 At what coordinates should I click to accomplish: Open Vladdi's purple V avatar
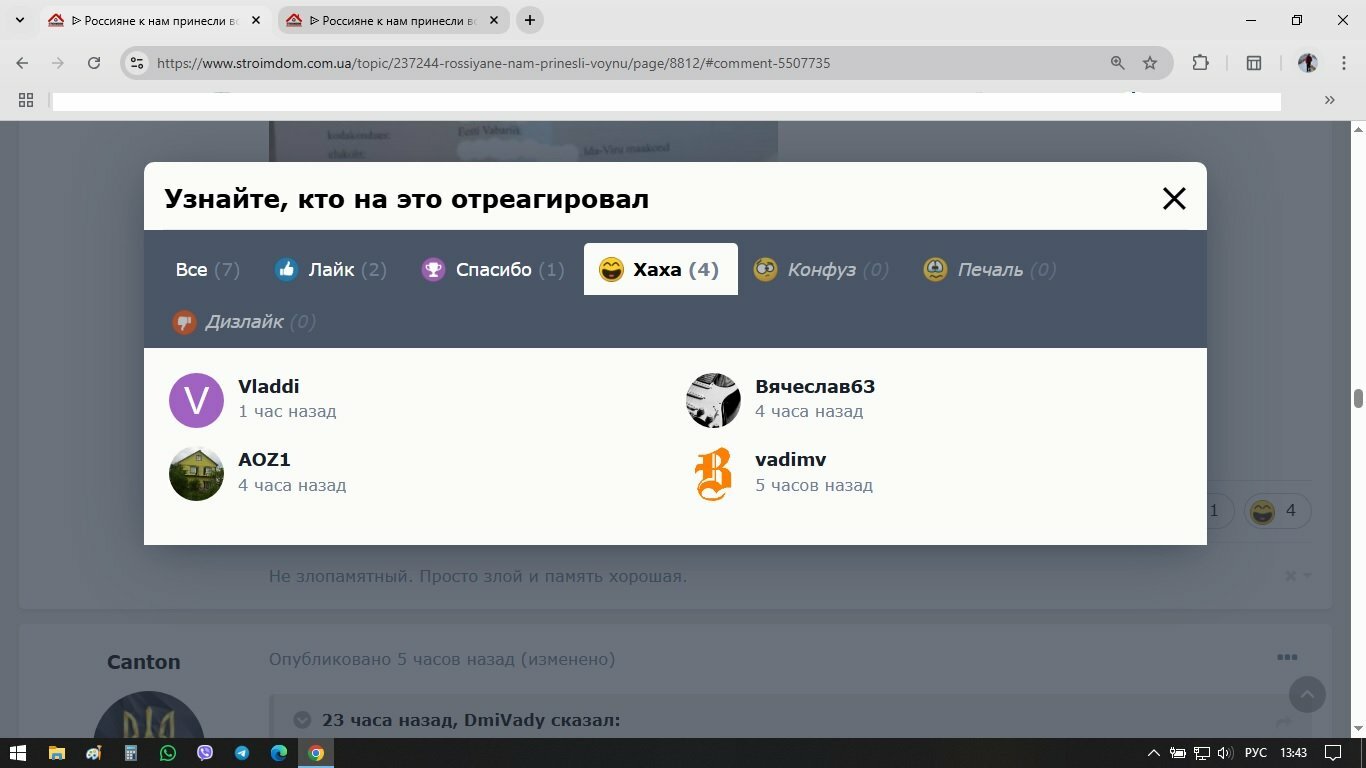196,400
